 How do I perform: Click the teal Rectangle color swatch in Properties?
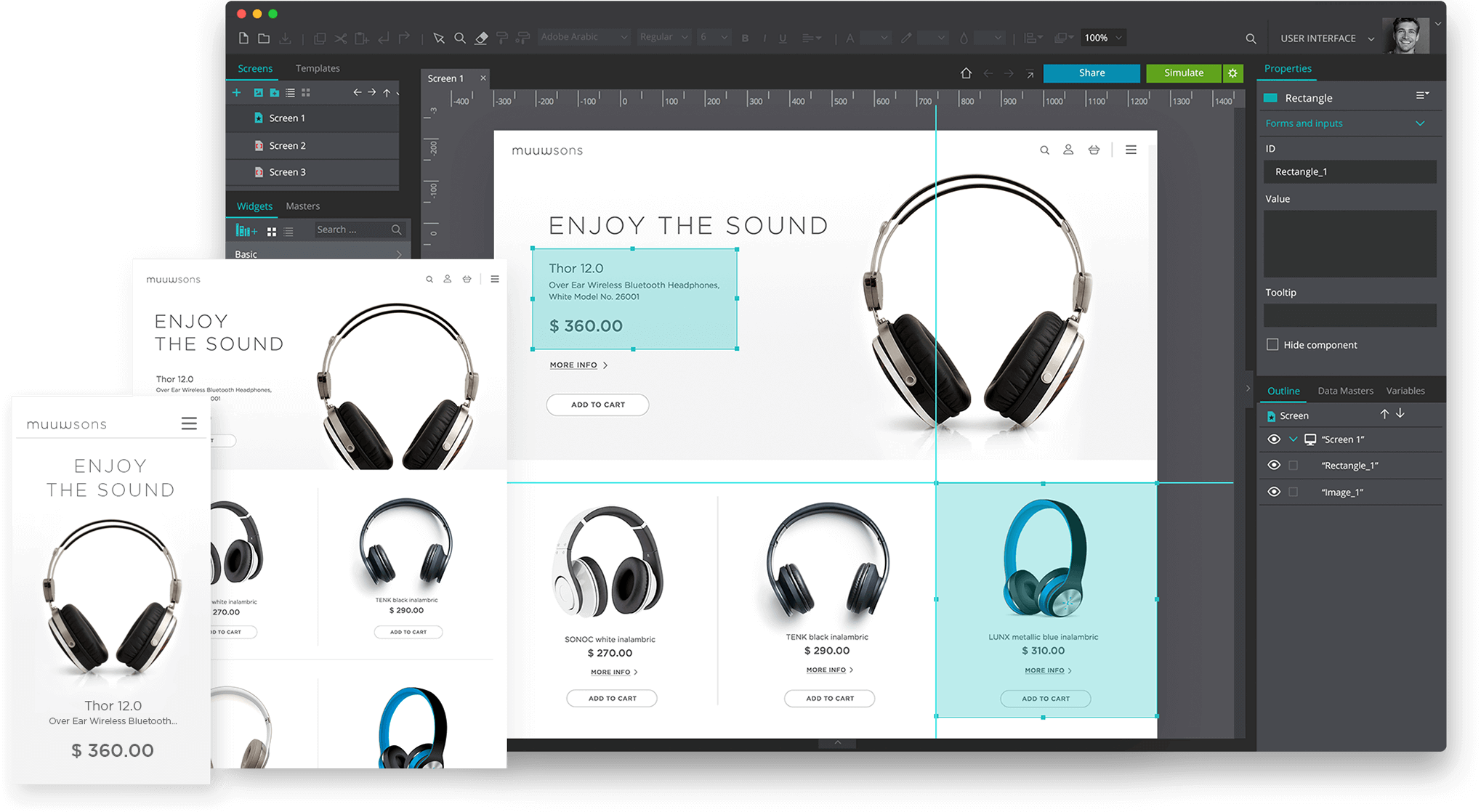1270,97
